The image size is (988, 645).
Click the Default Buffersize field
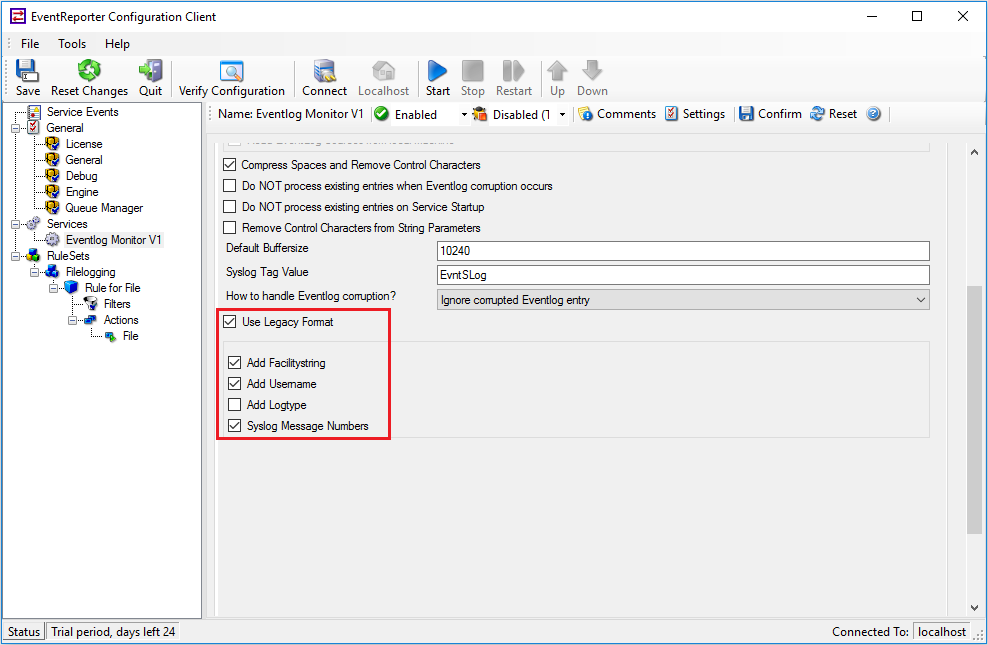[683, 251]
